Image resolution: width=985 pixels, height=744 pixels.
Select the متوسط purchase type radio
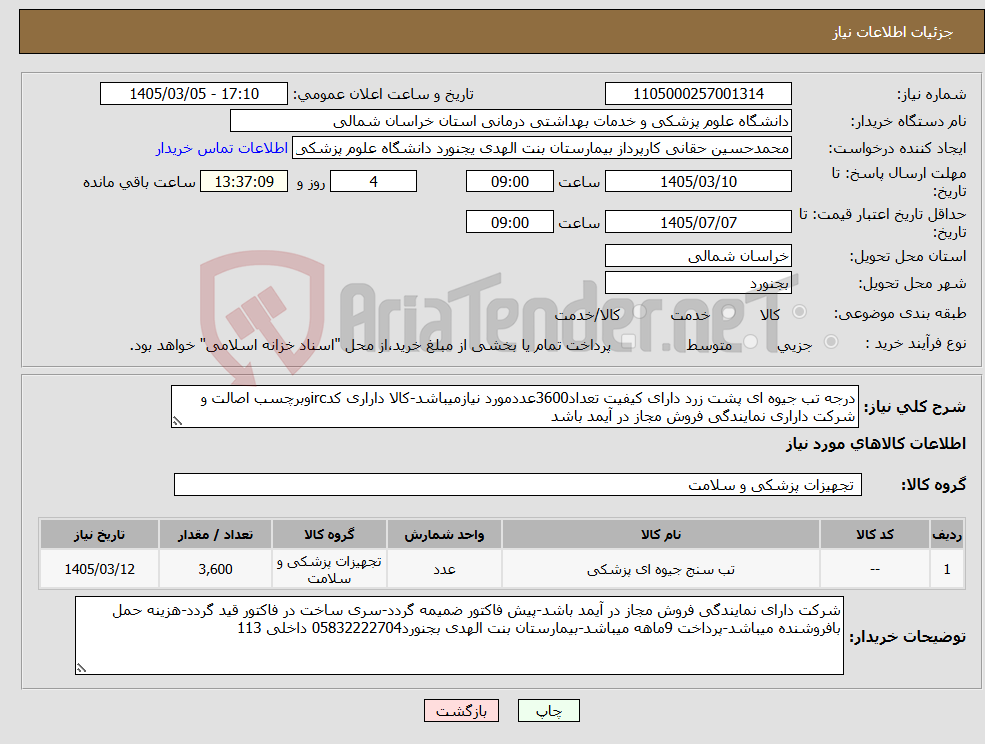tap(751, 341)
